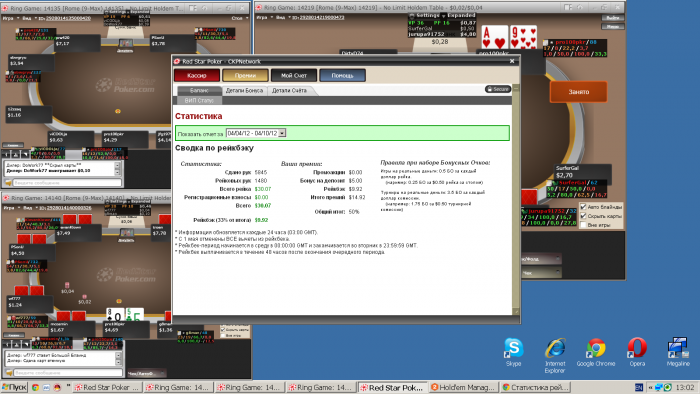Click the hand ID link in table 14219
The width and height of the screenshot is (700, 394).
click(321, 17)
